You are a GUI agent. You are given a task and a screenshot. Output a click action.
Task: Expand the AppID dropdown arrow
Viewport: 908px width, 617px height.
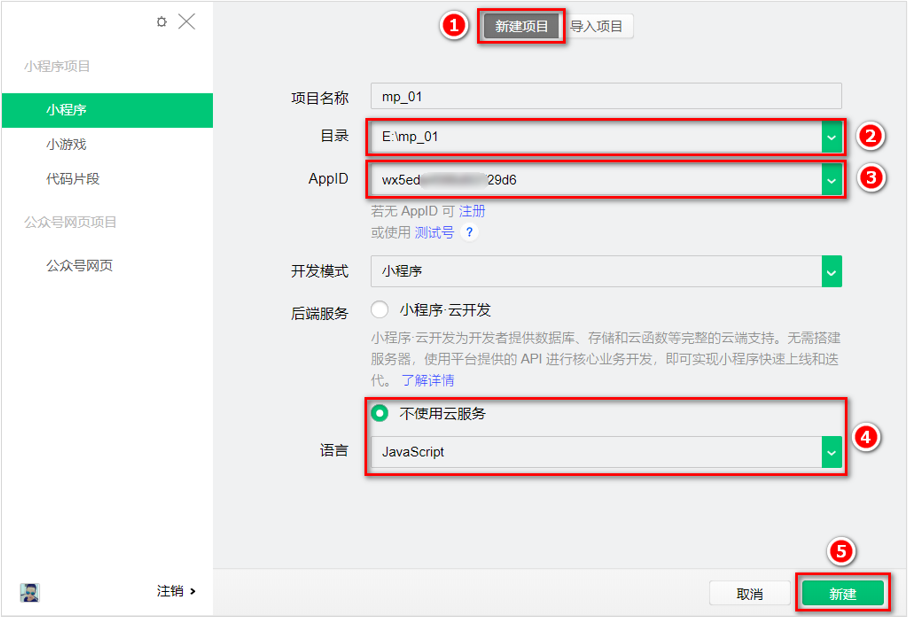point(832,180)
